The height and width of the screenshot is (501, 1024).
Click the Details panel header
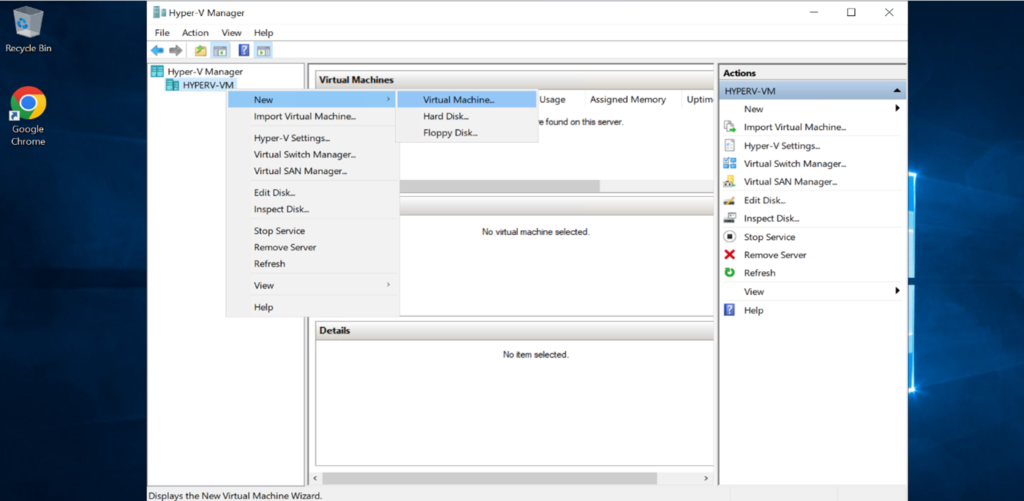click(x=515, y=331)
